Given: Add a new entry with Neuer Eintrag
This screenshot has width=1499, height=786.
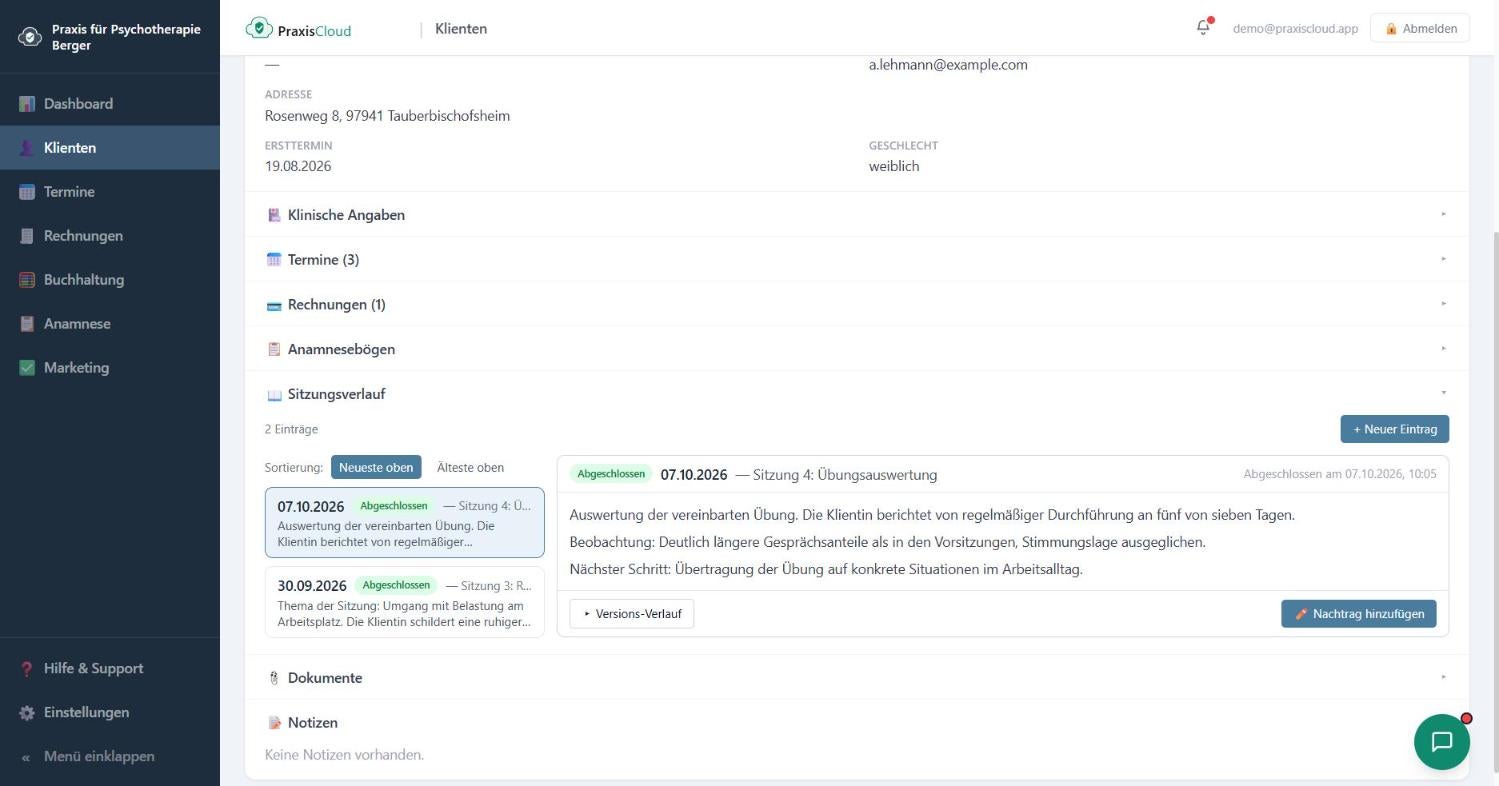Looking at the screenshot, I should click(1395, 429).
